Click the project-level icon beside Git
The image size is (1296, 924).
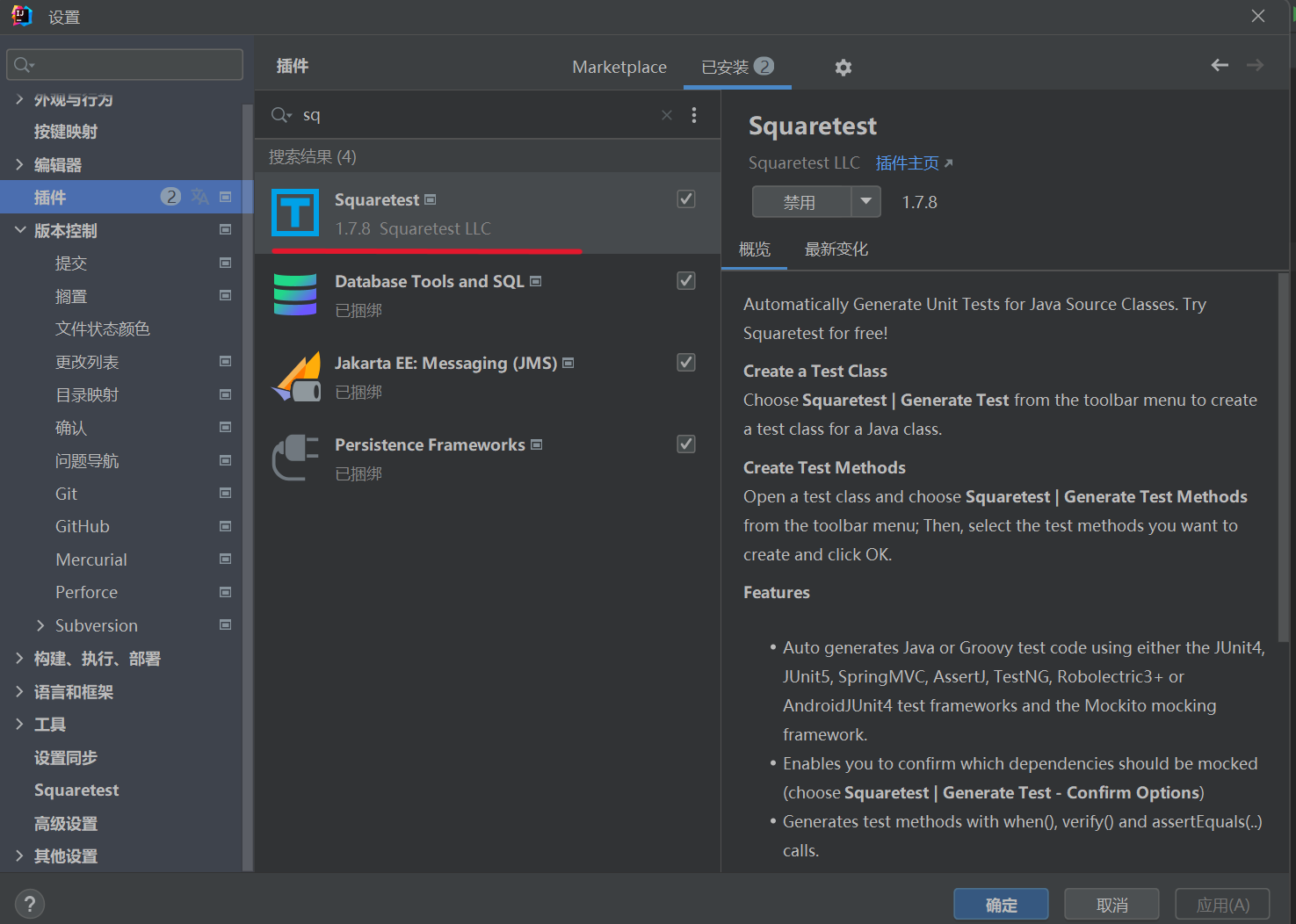click(x=226, y=493)
